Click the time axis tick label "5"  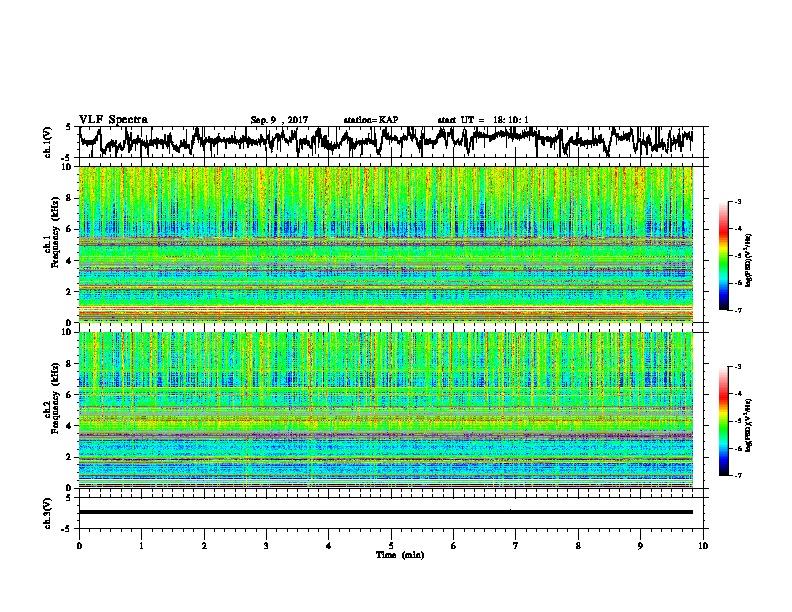[391, 546]
